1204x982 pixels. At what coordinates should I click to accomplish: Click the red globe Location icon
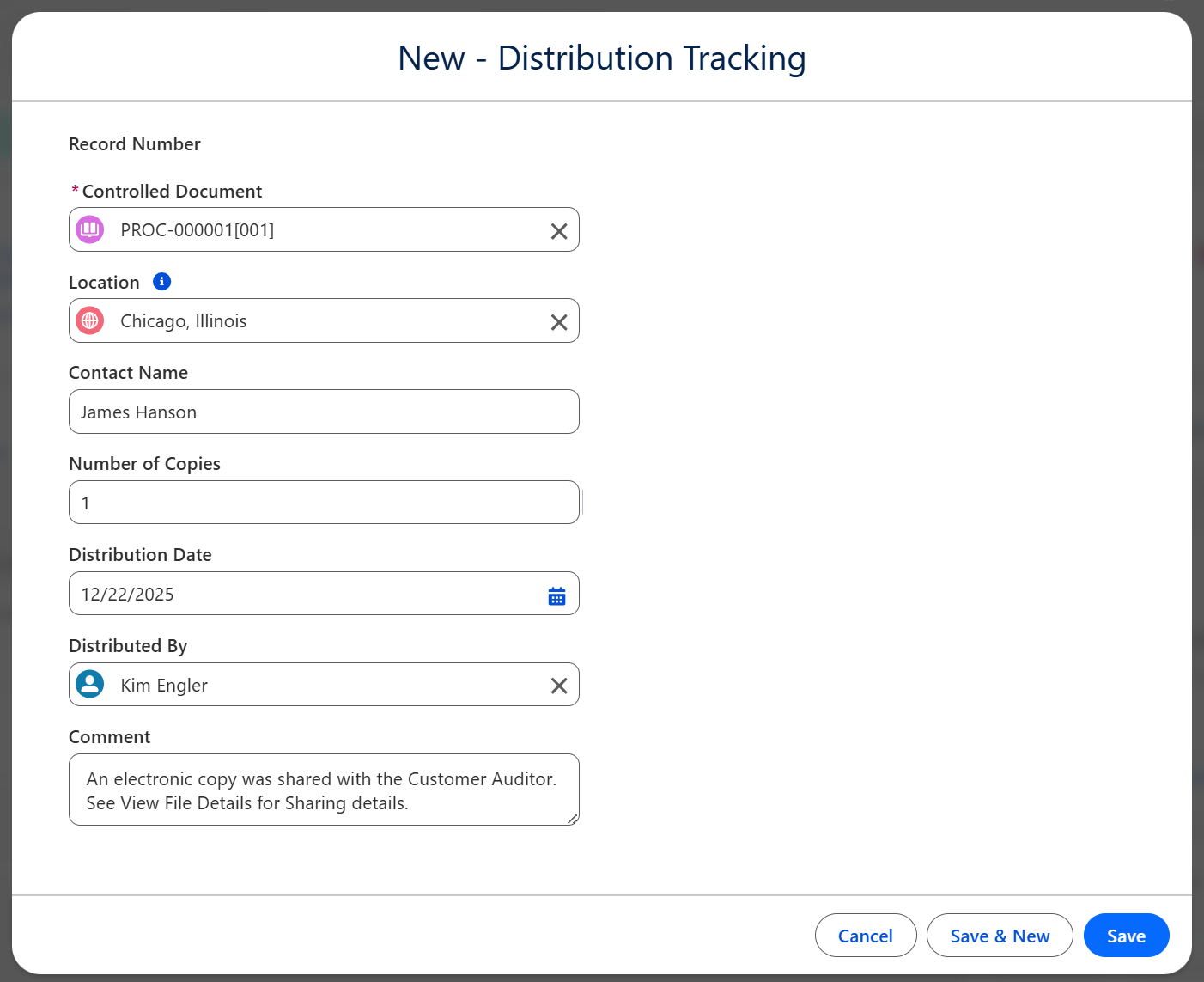90,321
